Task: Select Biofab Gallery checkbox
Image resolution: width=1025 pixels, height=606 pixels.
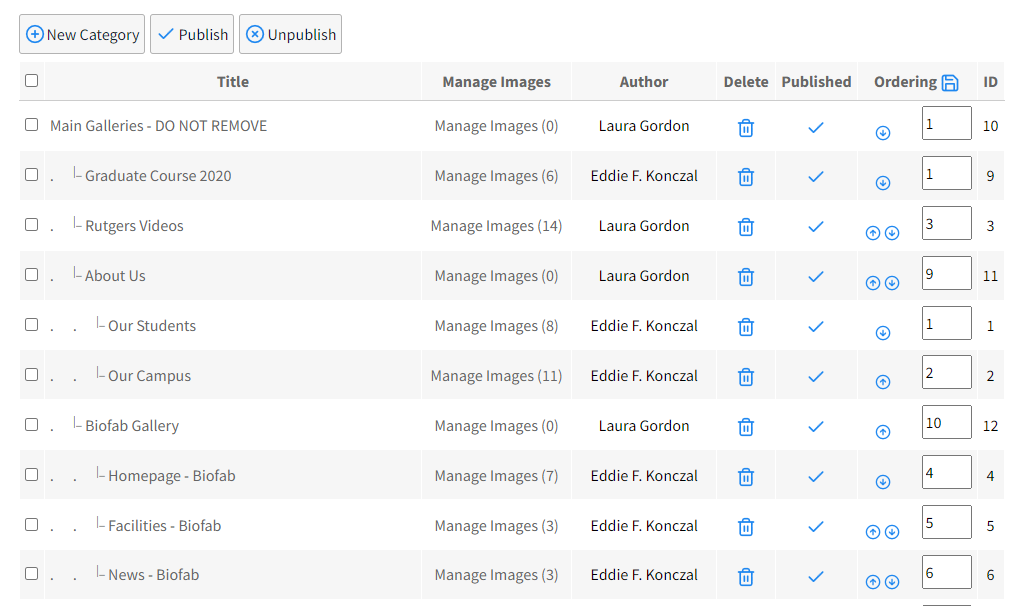Action: (31, 424)
